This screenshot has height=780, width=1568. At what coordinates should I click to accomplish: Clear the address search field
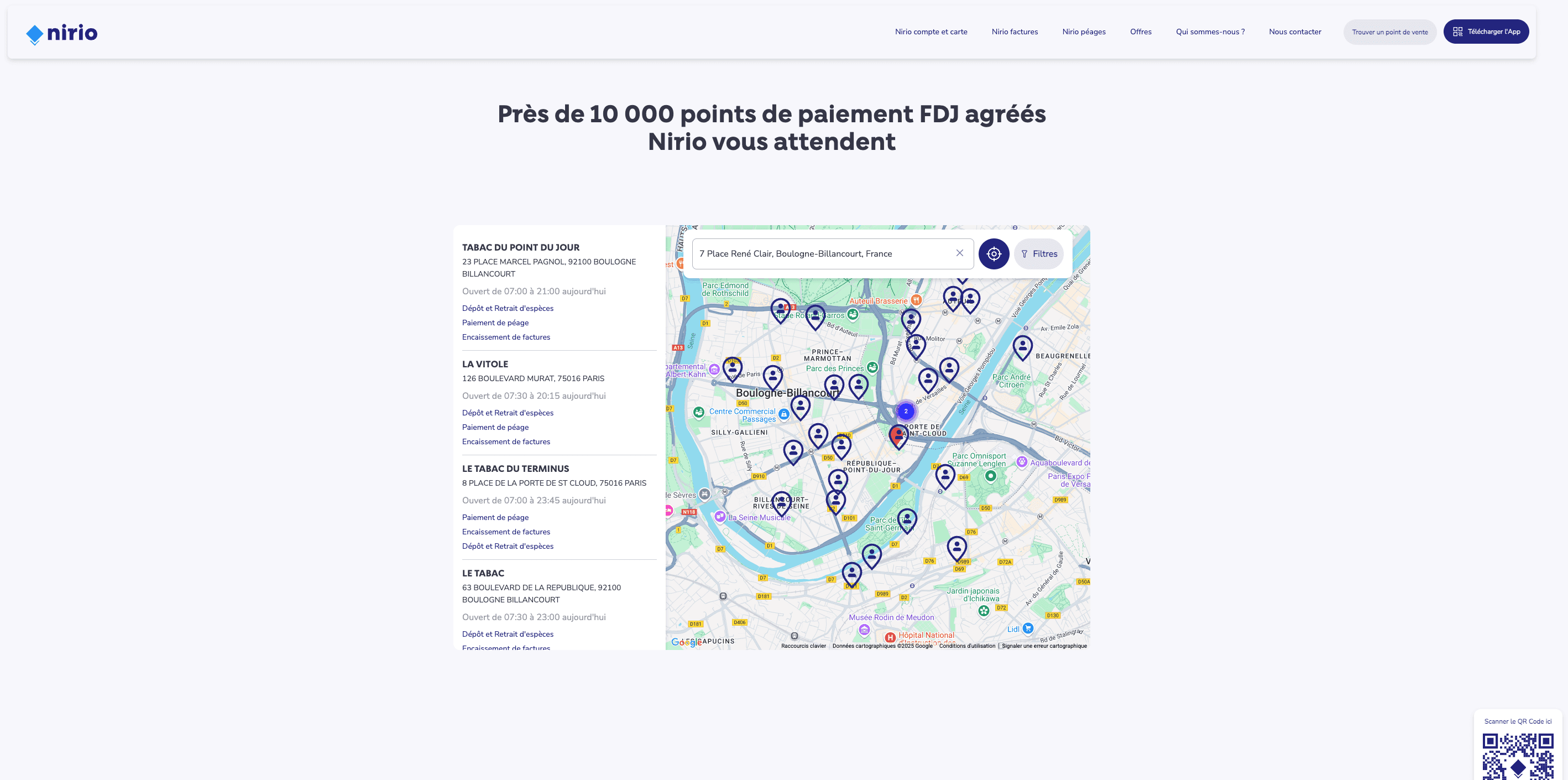tap(959, 253)
